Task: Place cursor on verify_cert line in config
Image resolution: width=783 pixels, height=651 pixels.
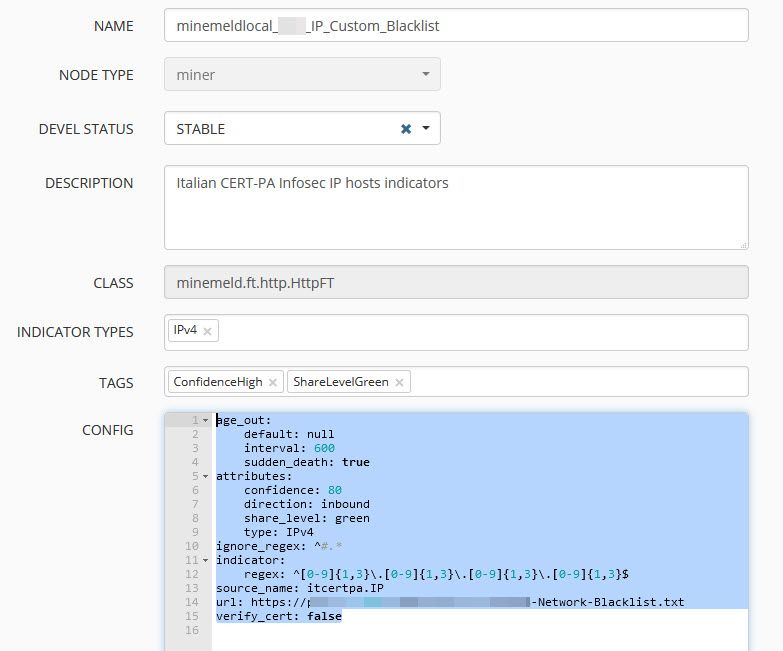Action: (x=278, y=617)
